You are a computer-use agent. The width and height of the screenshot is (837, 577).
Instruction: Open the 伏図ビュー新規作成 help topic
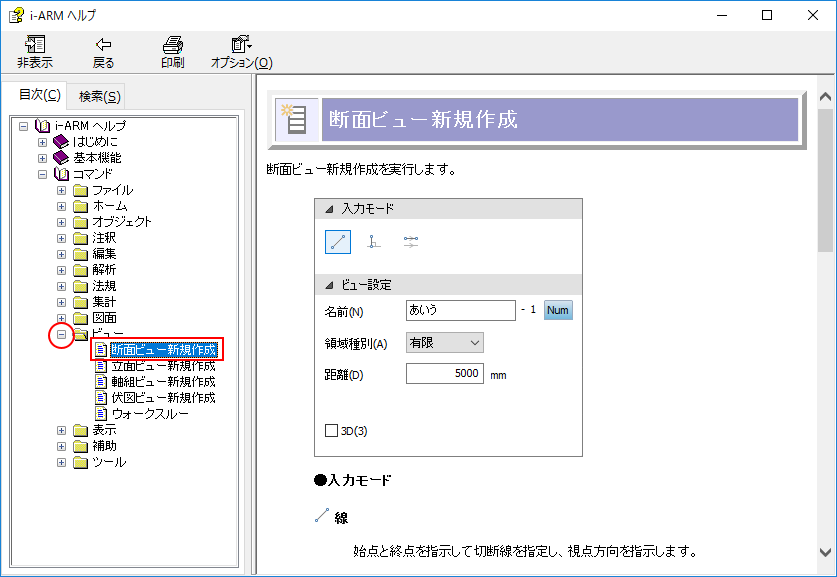tap(163, 398)
